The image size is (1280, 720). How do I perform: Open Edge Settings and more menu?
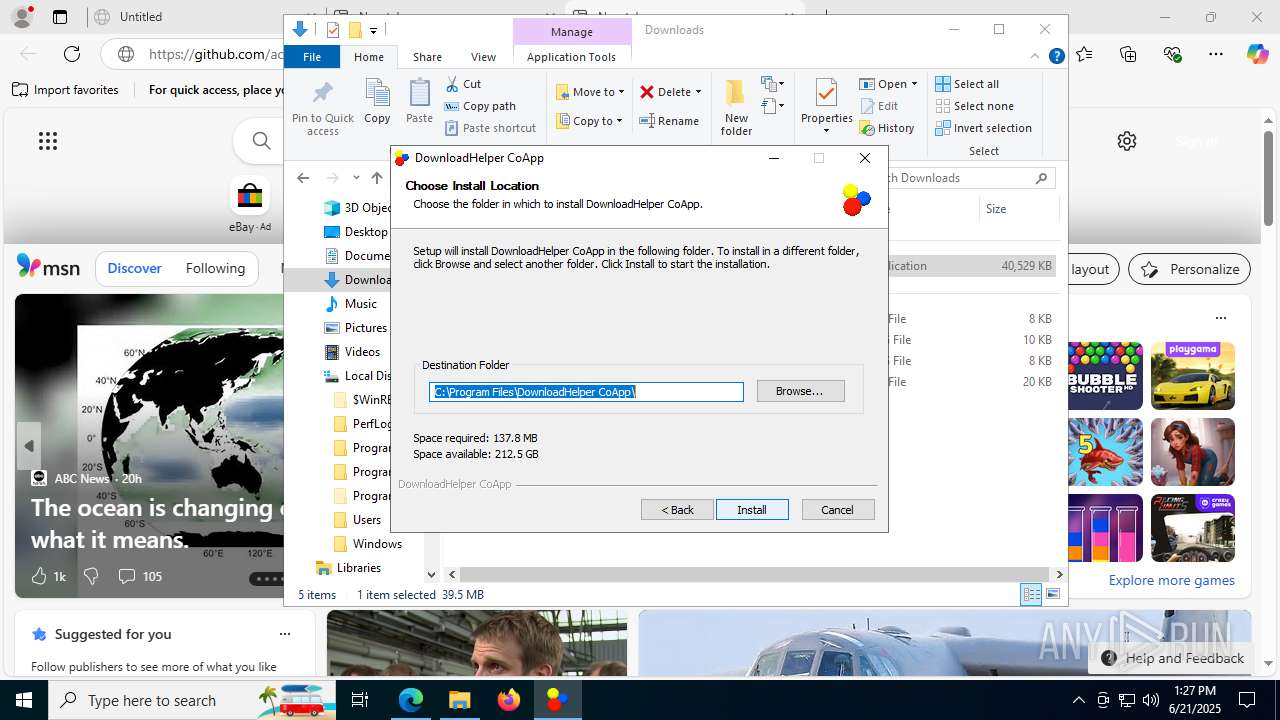click(1216, 54)
